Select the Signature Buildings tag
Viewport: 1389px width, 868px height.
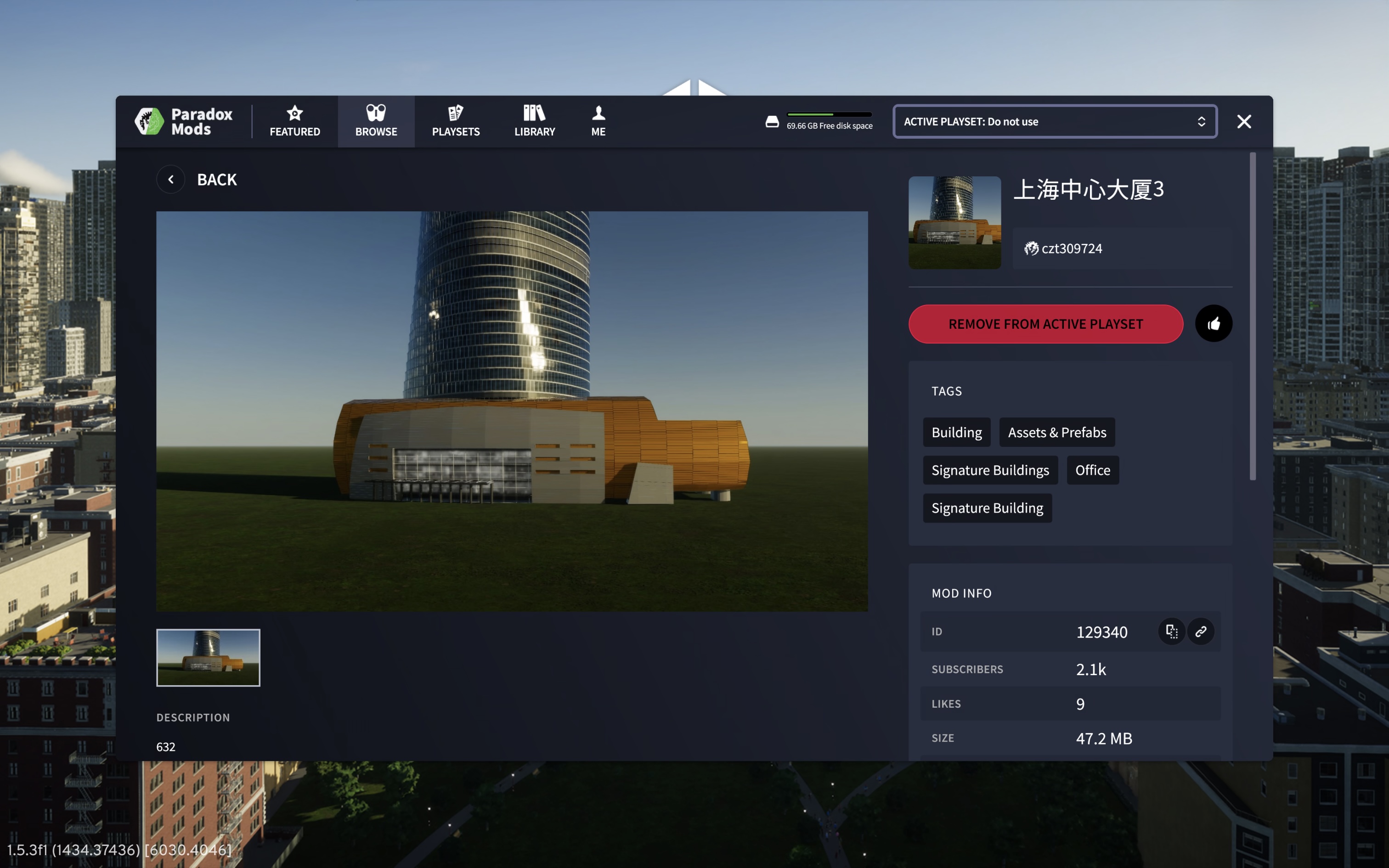pyautogui.click(x=989, y=470)
